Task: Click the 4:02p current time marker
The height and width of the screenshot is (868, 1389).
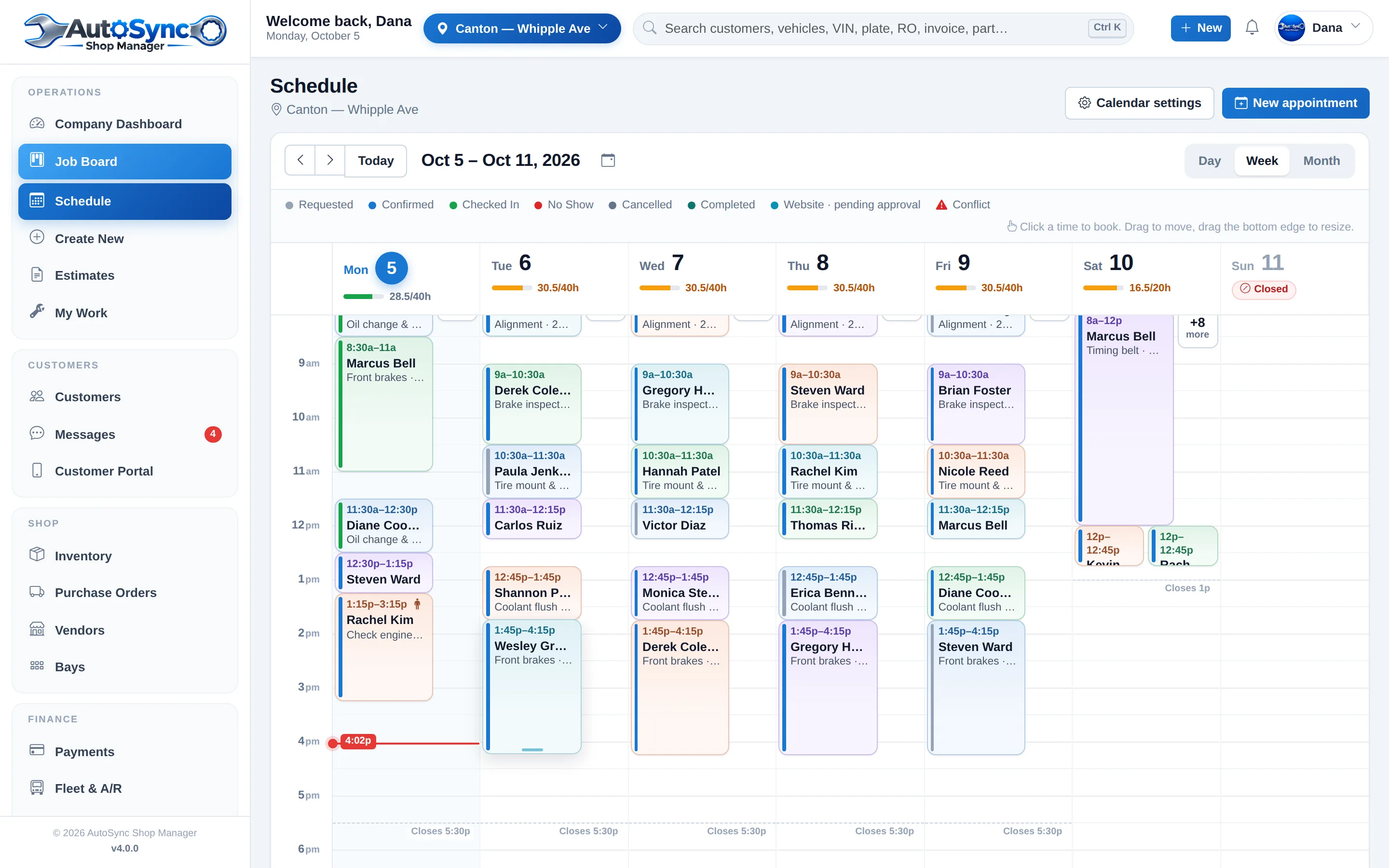Action: pos(357,741)
